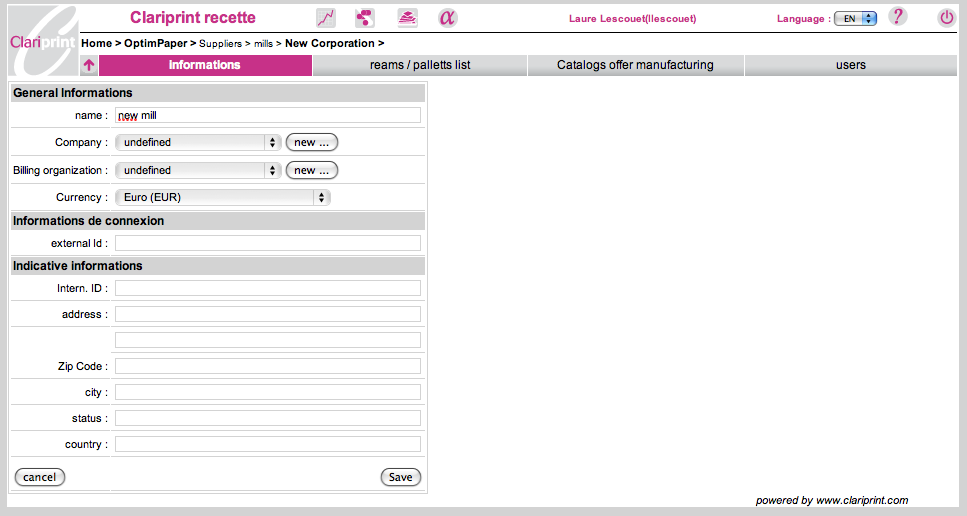
Task: Open the stacked paper layers icon
Action: coord(407,18)
